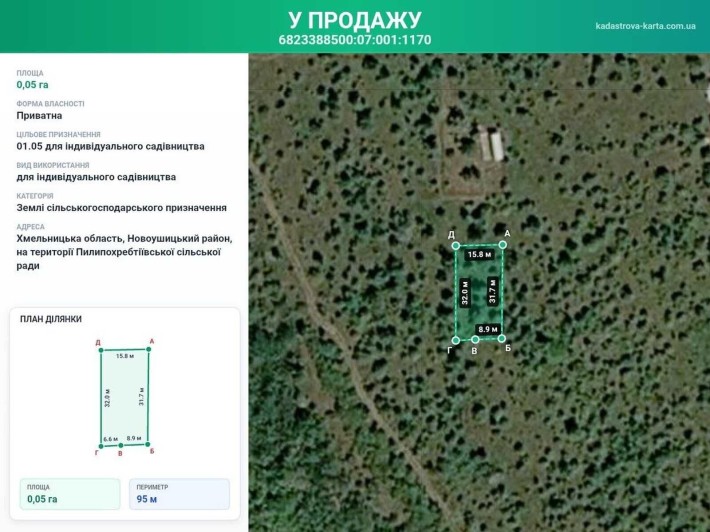Click the '15.8 м' length label on map
Screen dimensions: 710x532
click(480, 255)
